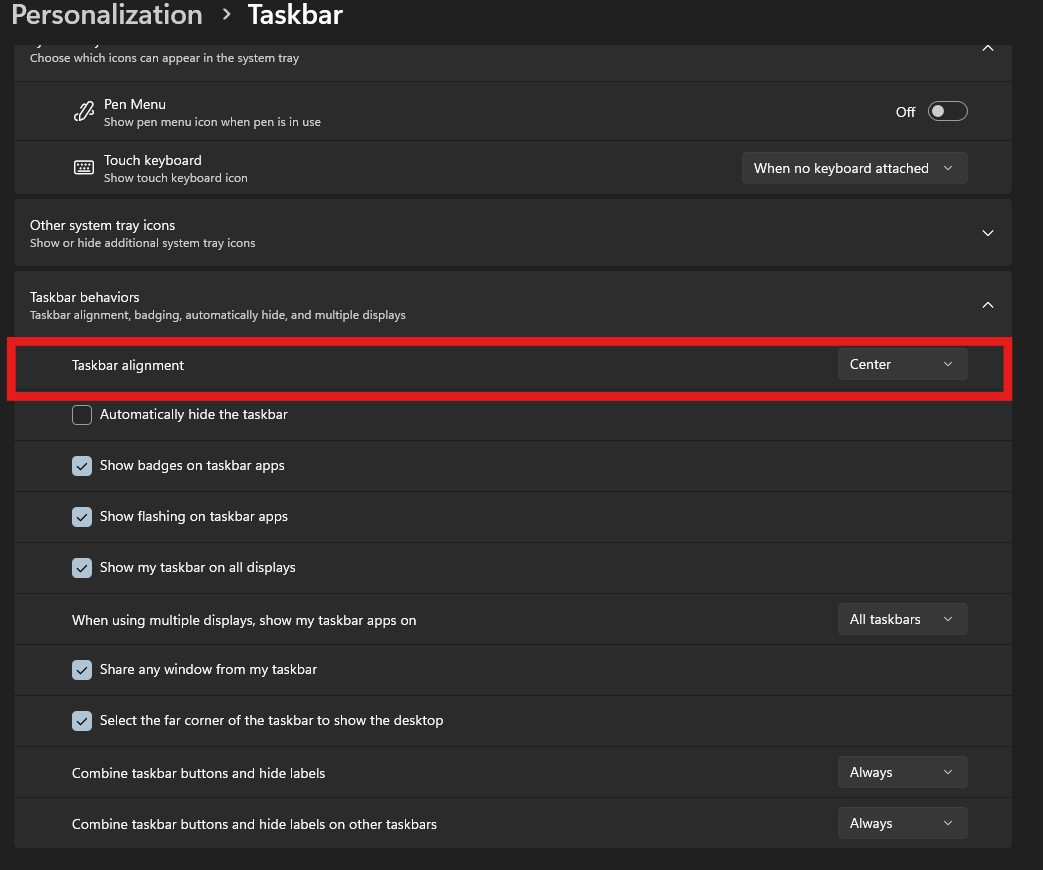This screenshot has width=1043, height=870.
Task: Collapse the system tray icons section
Action: [x=988, y=48]
